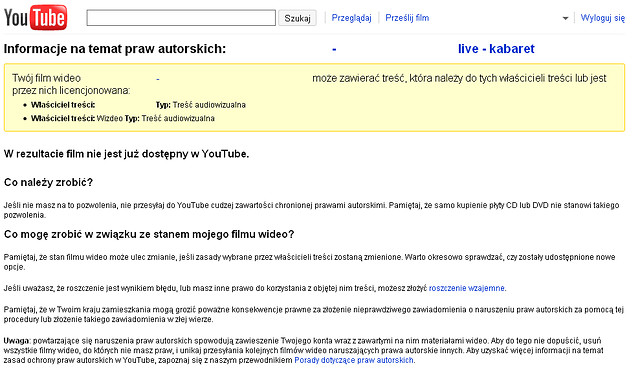The width and height of the screenshot is (640, 370).
Task: Click 'W rezultacie film nie jest już dostępny' text
Action: coord(127,154)
